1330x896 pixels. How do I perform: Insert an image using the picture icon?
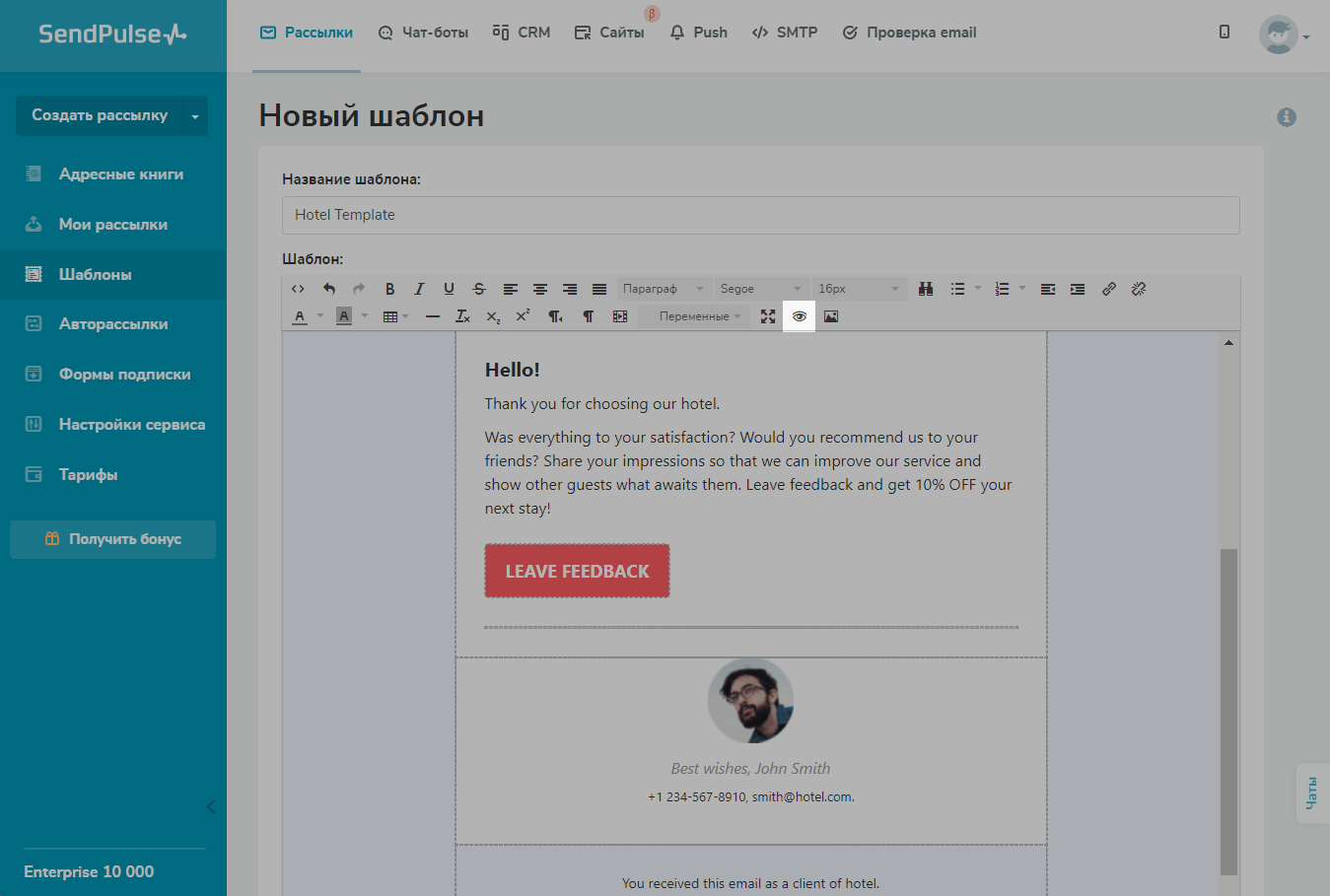coord(831,316)
